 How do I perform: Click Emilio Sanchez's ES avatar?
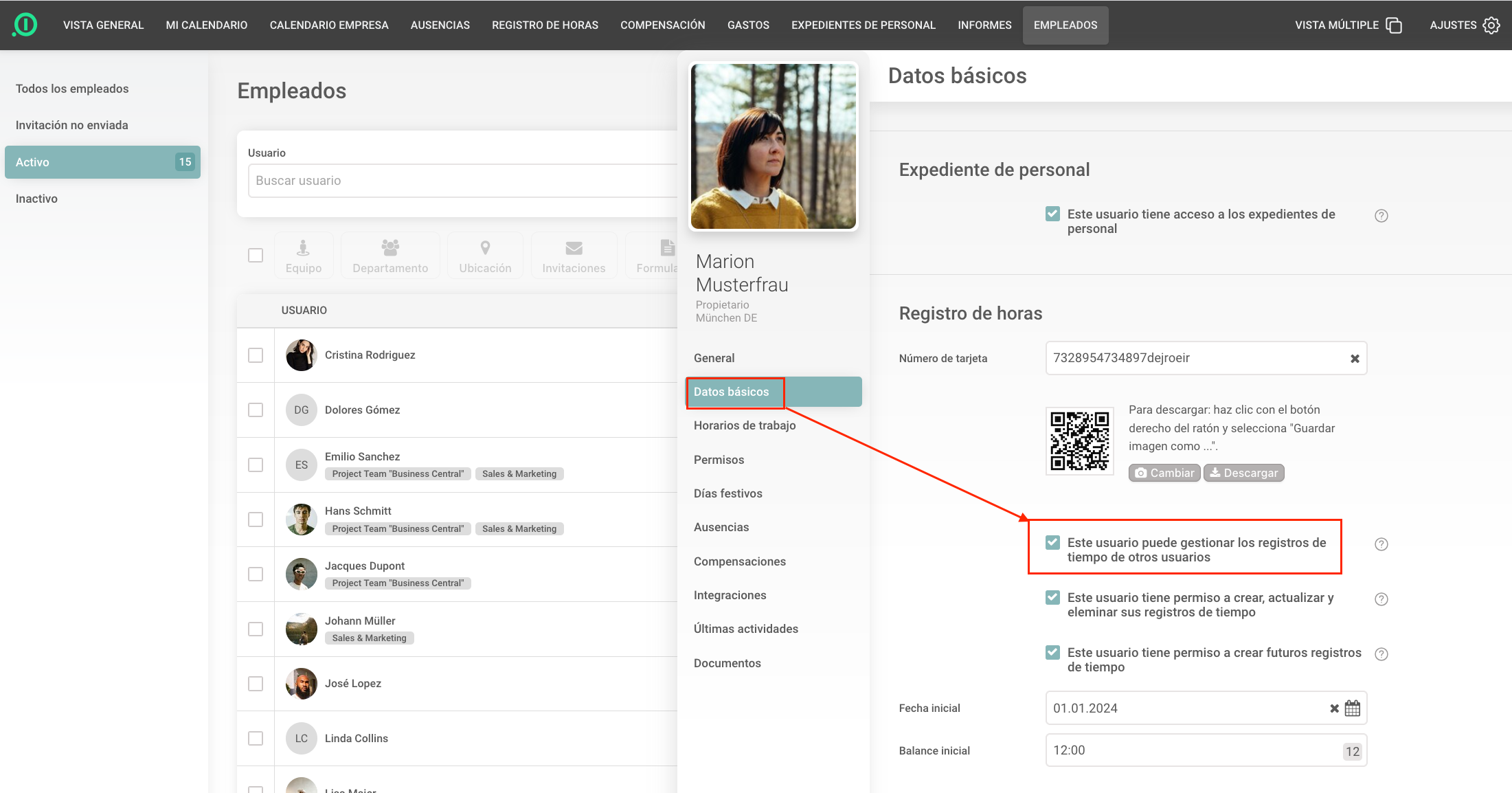coord(301,465)
